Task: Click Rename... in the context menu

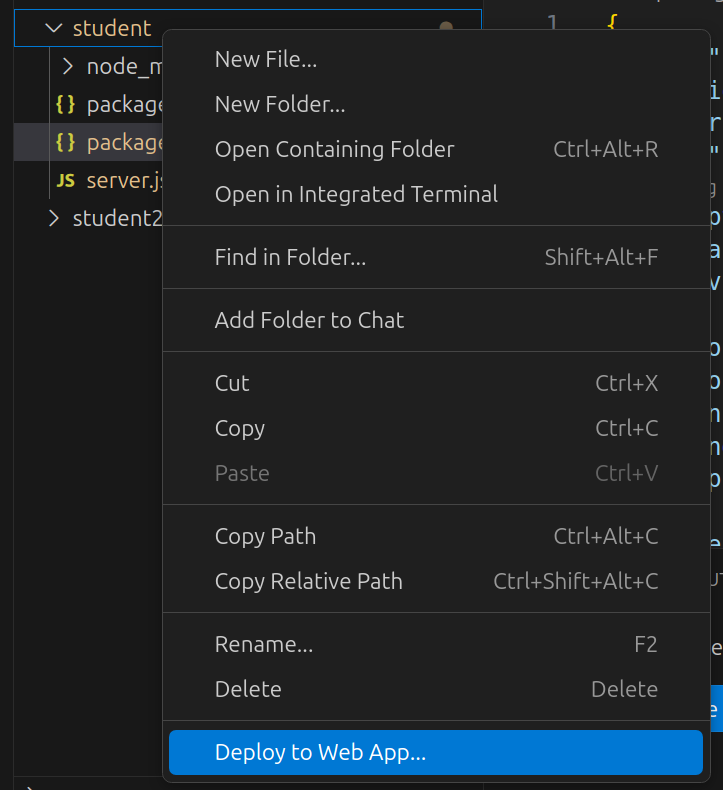Action: click(264, 644)
